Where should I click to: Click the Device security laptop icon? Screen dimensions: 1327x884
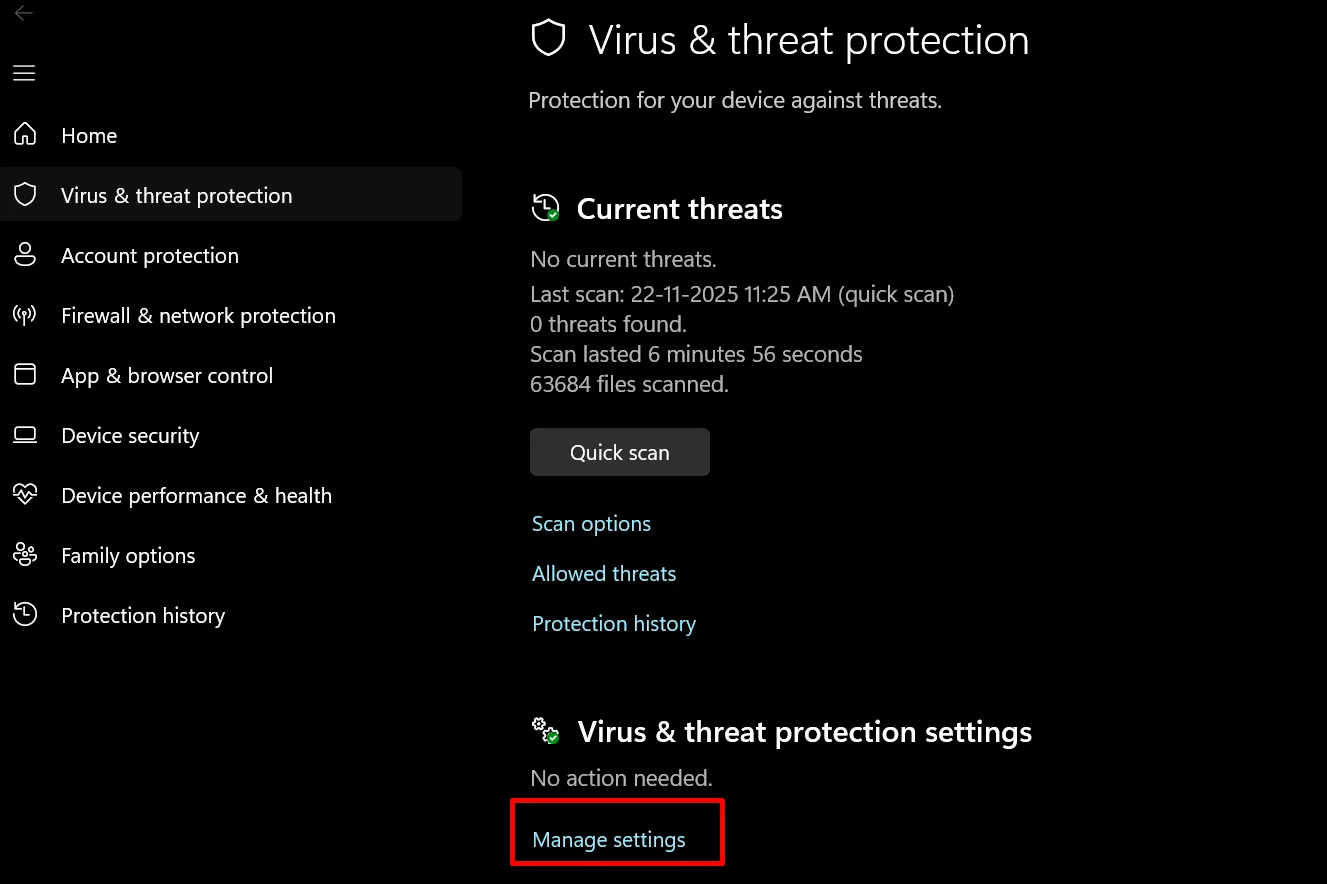25,435
